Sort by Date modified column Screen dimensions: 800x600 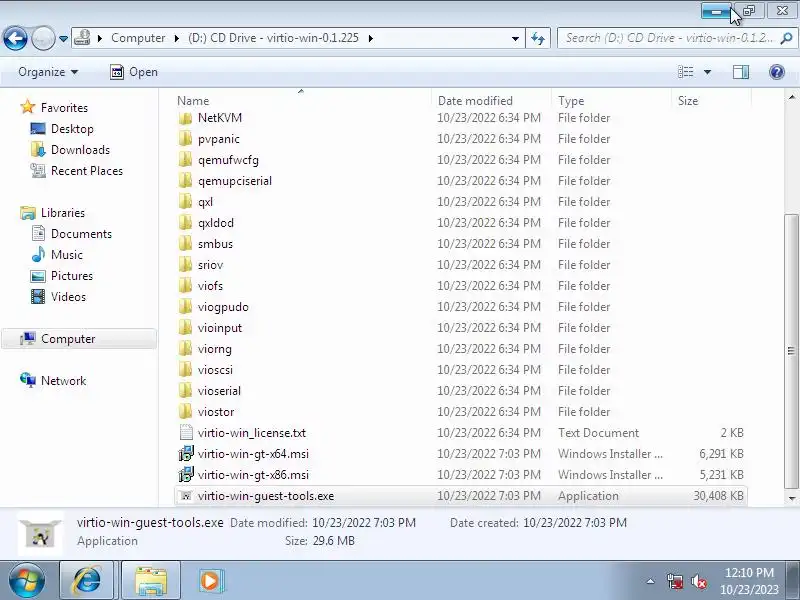(491, 101)
